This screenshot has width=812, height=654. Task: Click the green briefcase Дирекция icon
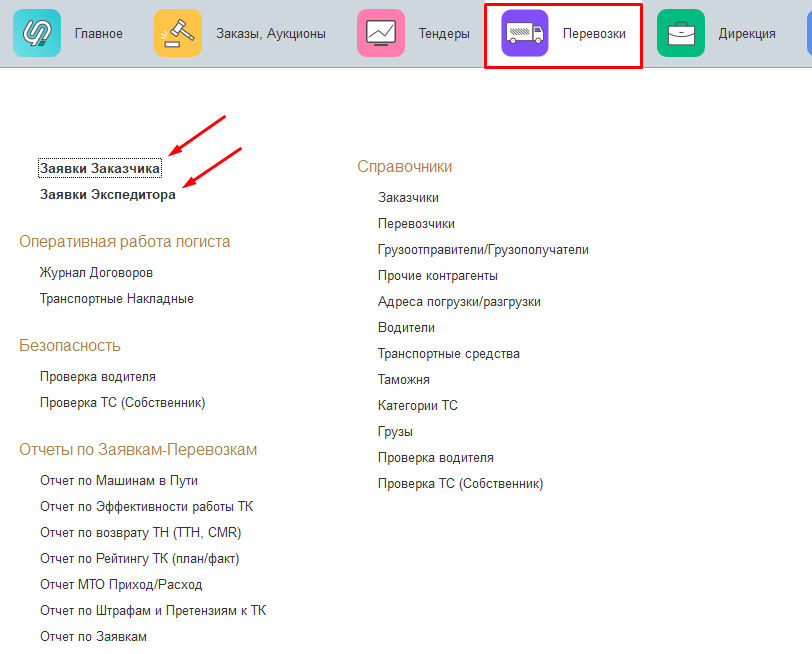pyautogui.click(x=680, y=33)
